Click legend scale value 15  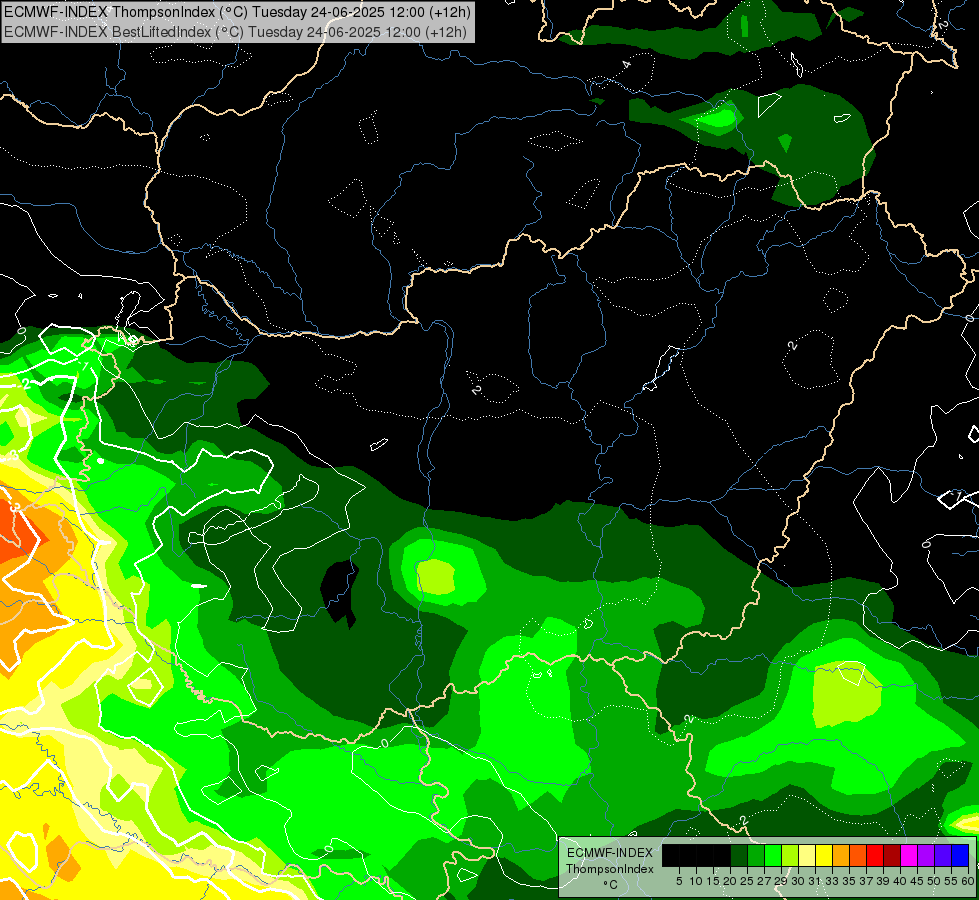[x=713, y=881]
